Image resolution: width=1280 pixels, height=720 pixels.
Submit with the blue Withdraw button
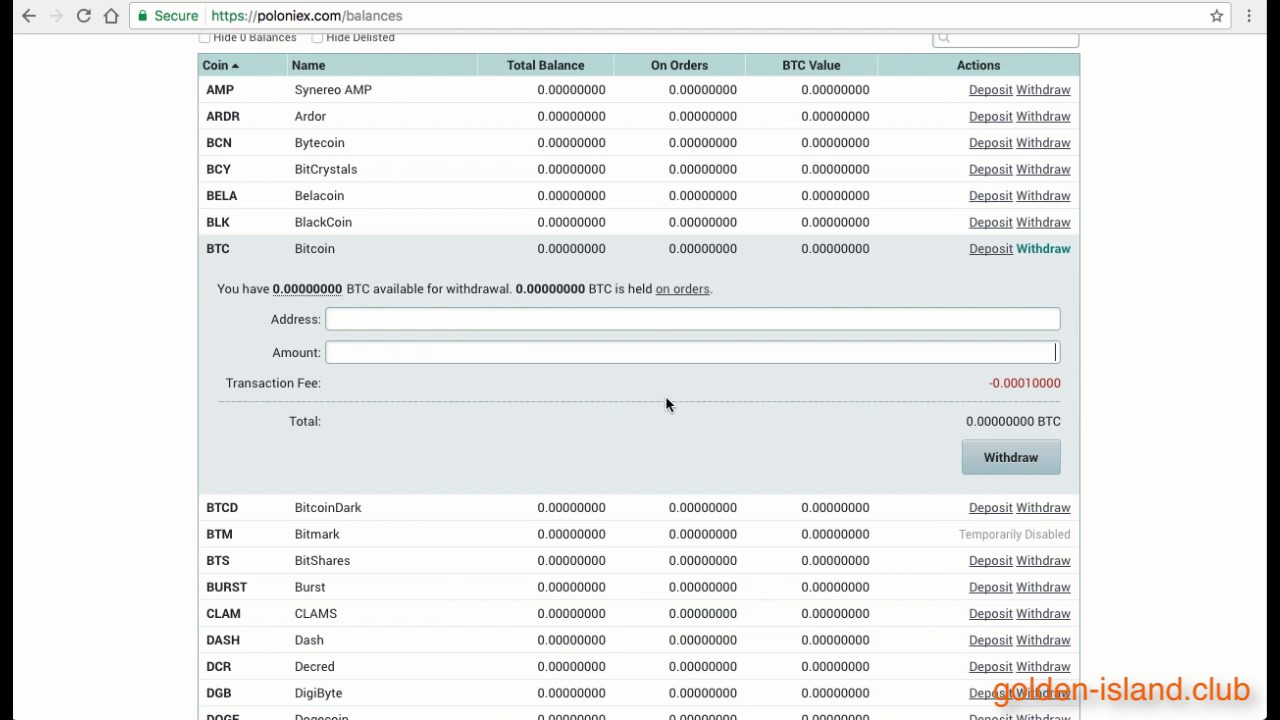tap(1011, 457)
